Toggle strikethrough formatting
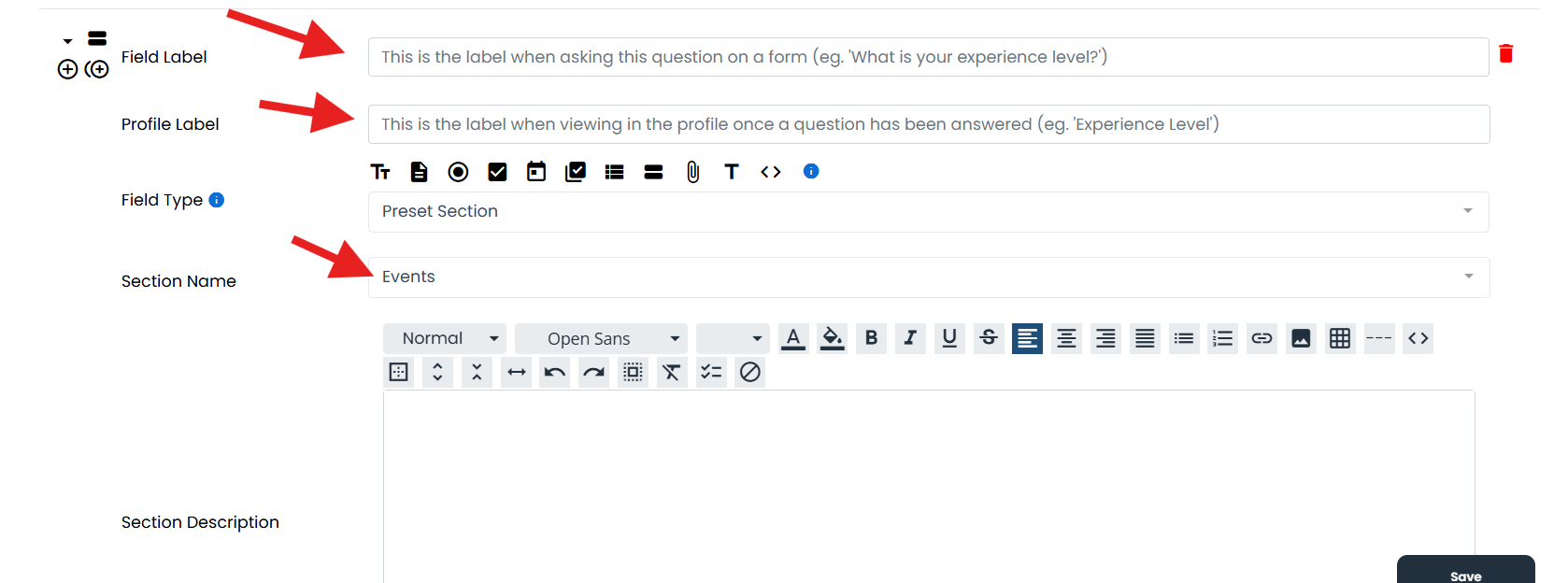This screenshot has width=1568, height=583. (x=989, y=338)
